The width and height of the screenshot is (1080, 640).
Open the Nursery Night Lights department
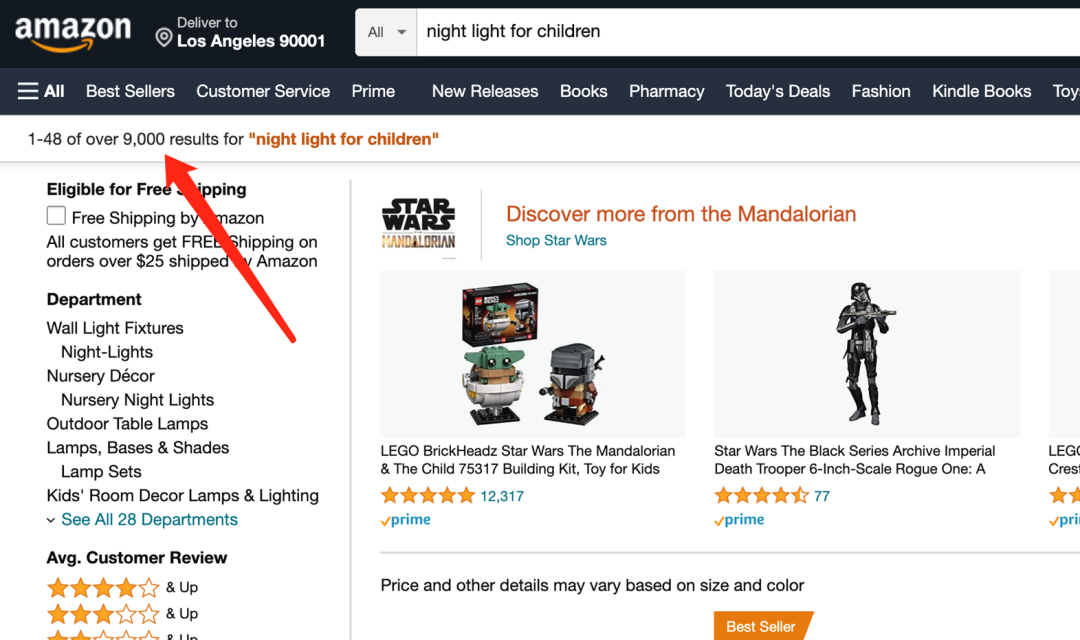137,400
